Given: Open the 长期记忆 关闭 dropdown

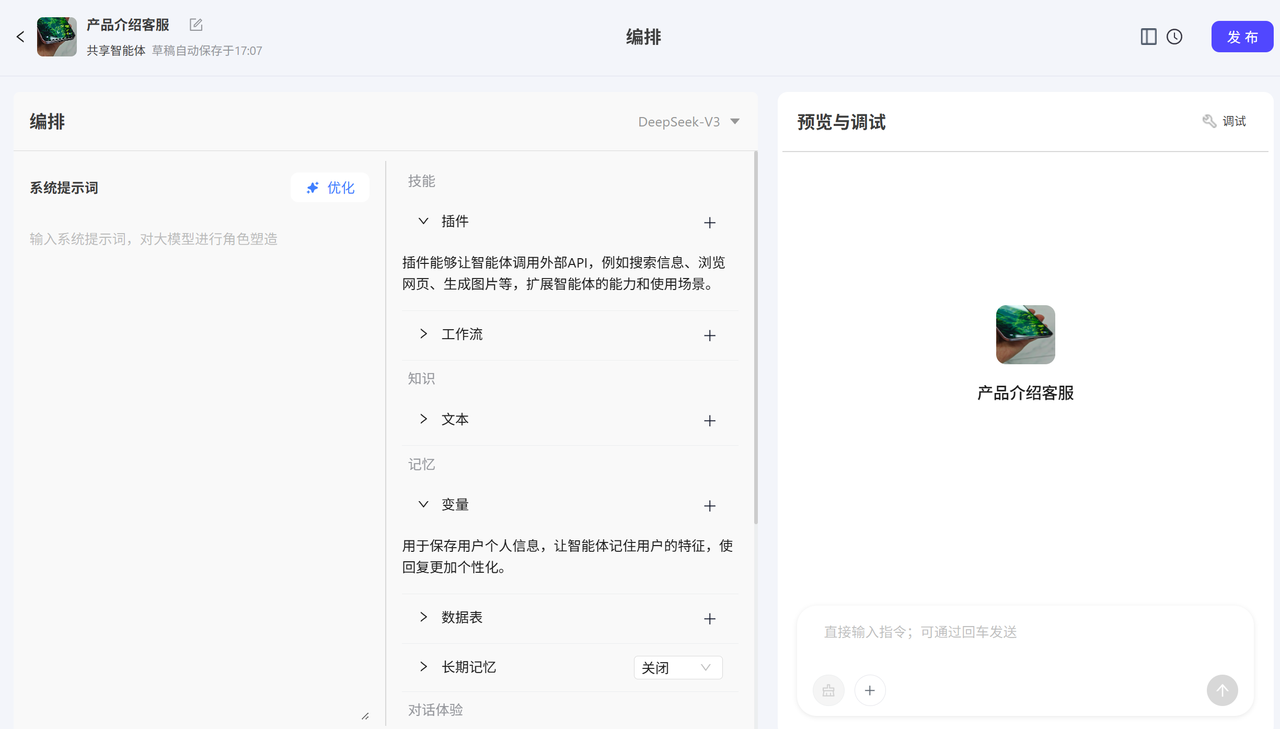Looking at the screenshot, I should click(x=678, y=667).
